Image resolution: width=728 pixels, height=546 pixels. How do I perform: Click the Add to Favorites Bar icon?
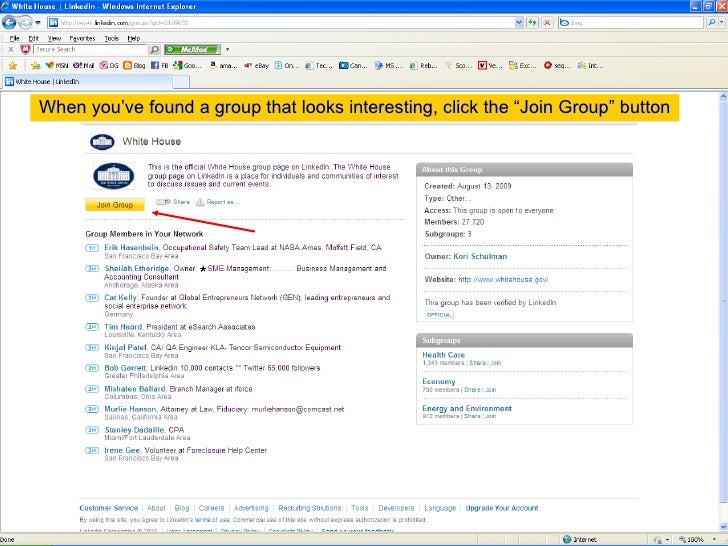tap(35, 65)
